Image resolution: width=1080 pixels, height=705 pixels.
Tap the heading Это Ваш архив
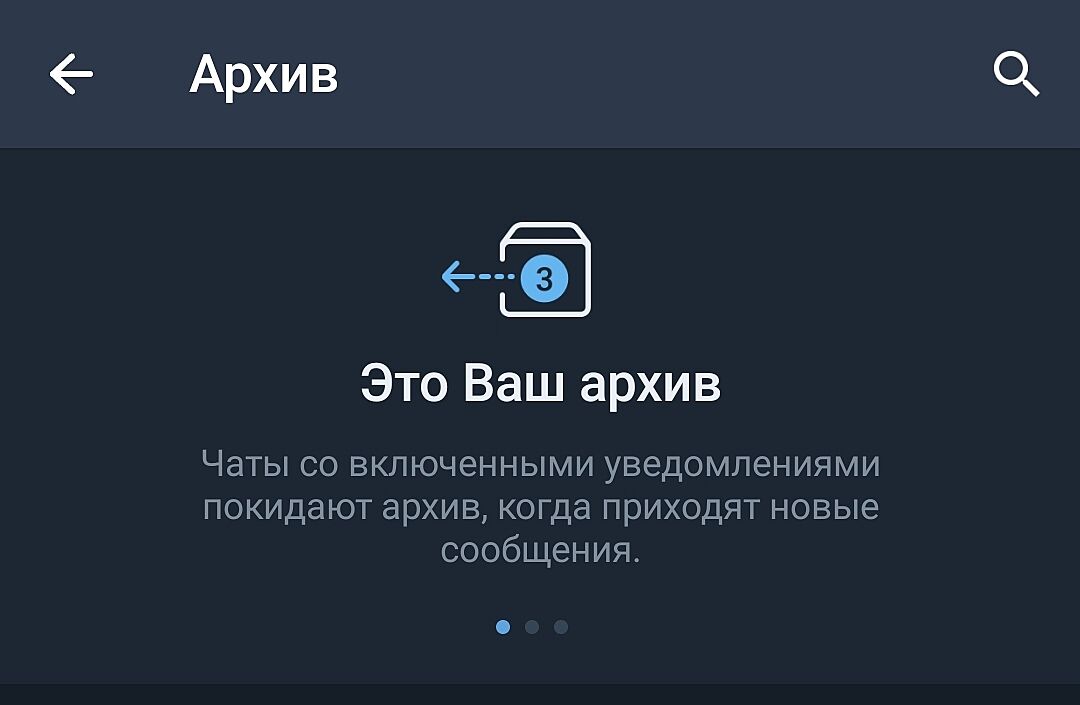click(541, 383)
